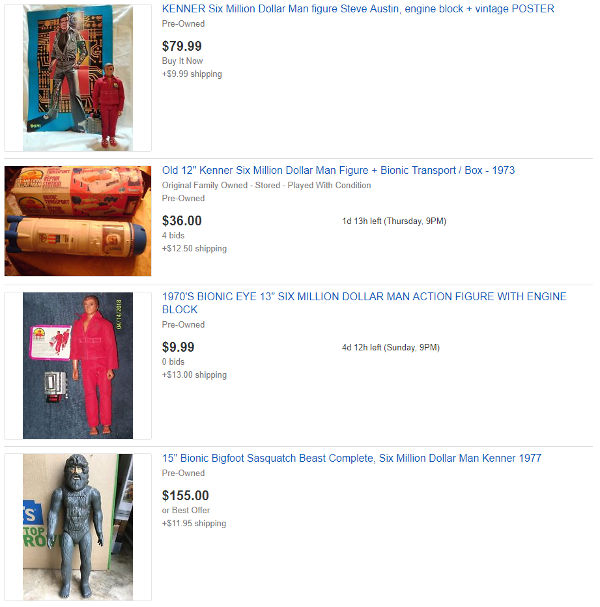Open the KENNER Steve Austin poster listing title
The width and height of the screenshot is (600, 607).
tap(358, 9)
